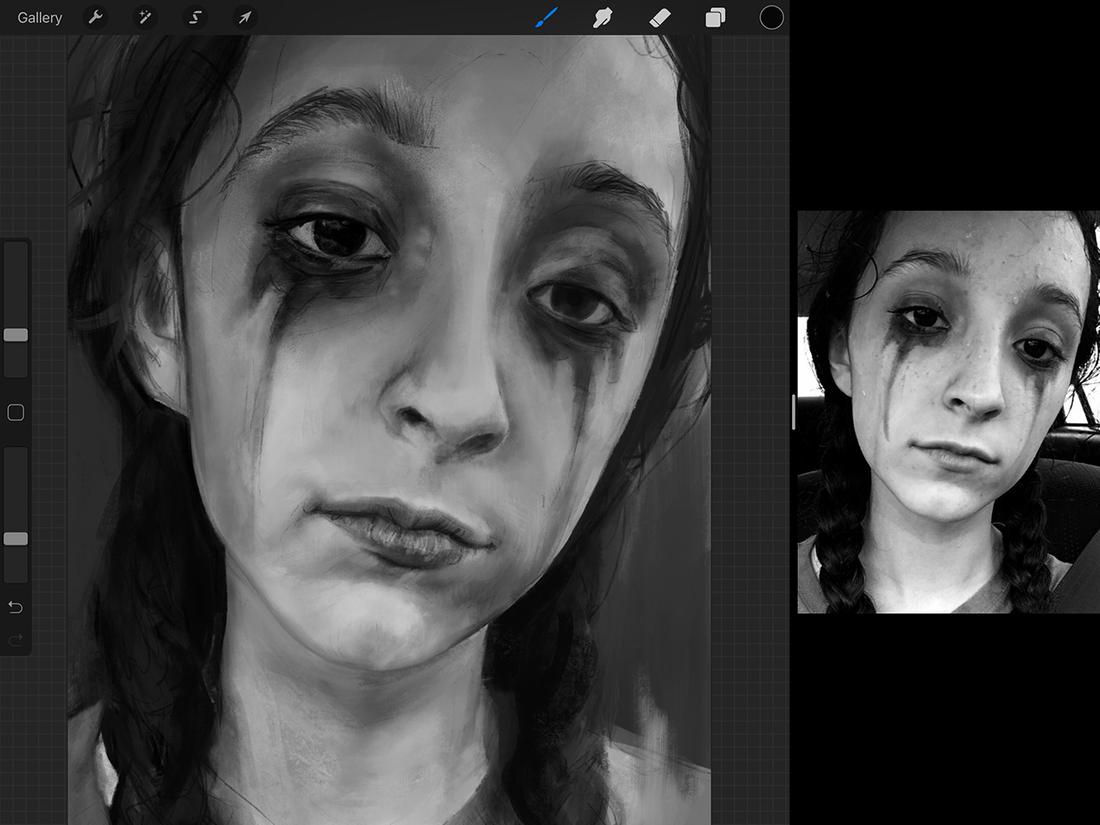
Task: Select the Transform arrow tool
Action: click(244, 17)
